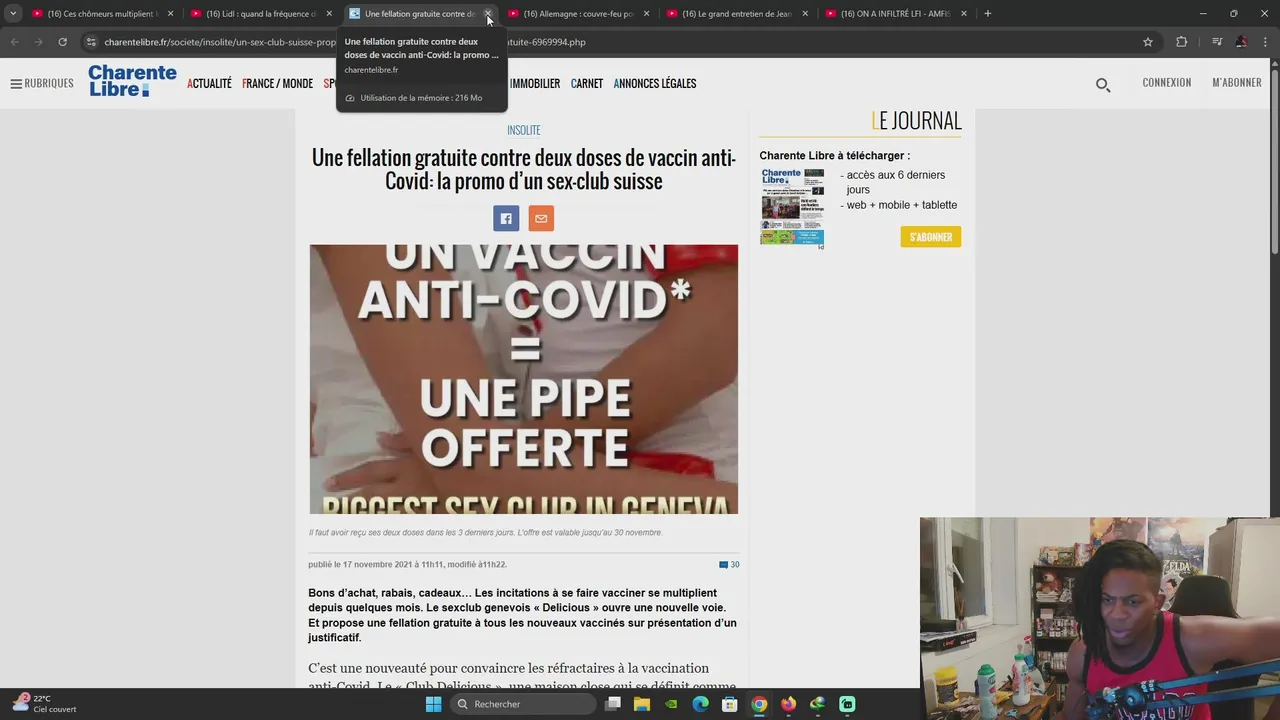Click the S'abonner yellow button

(x=930, y=237)
